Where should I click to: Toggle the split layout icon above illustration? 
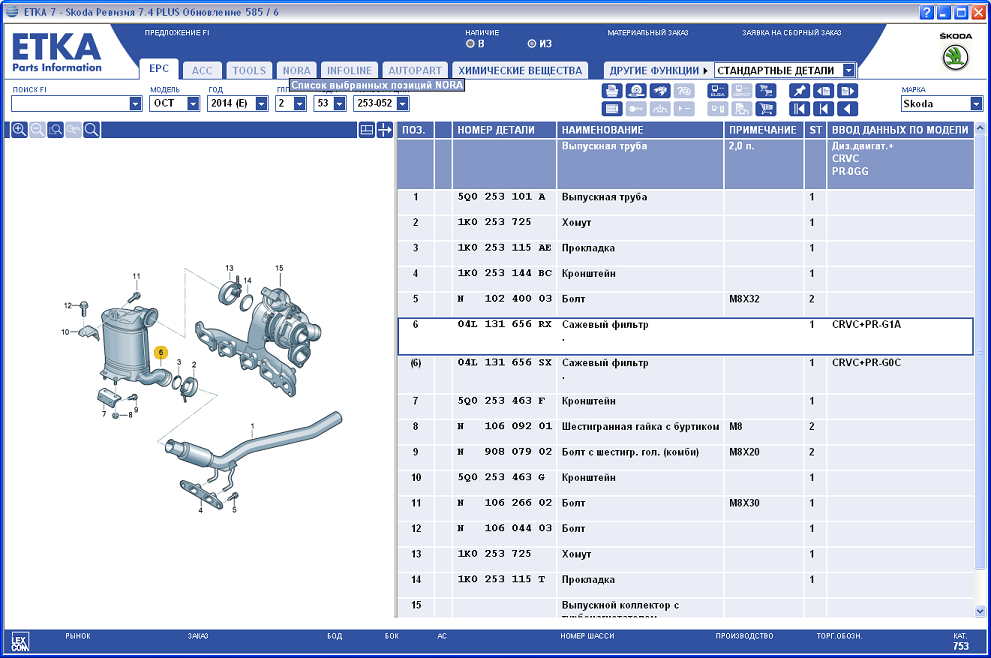367,130
